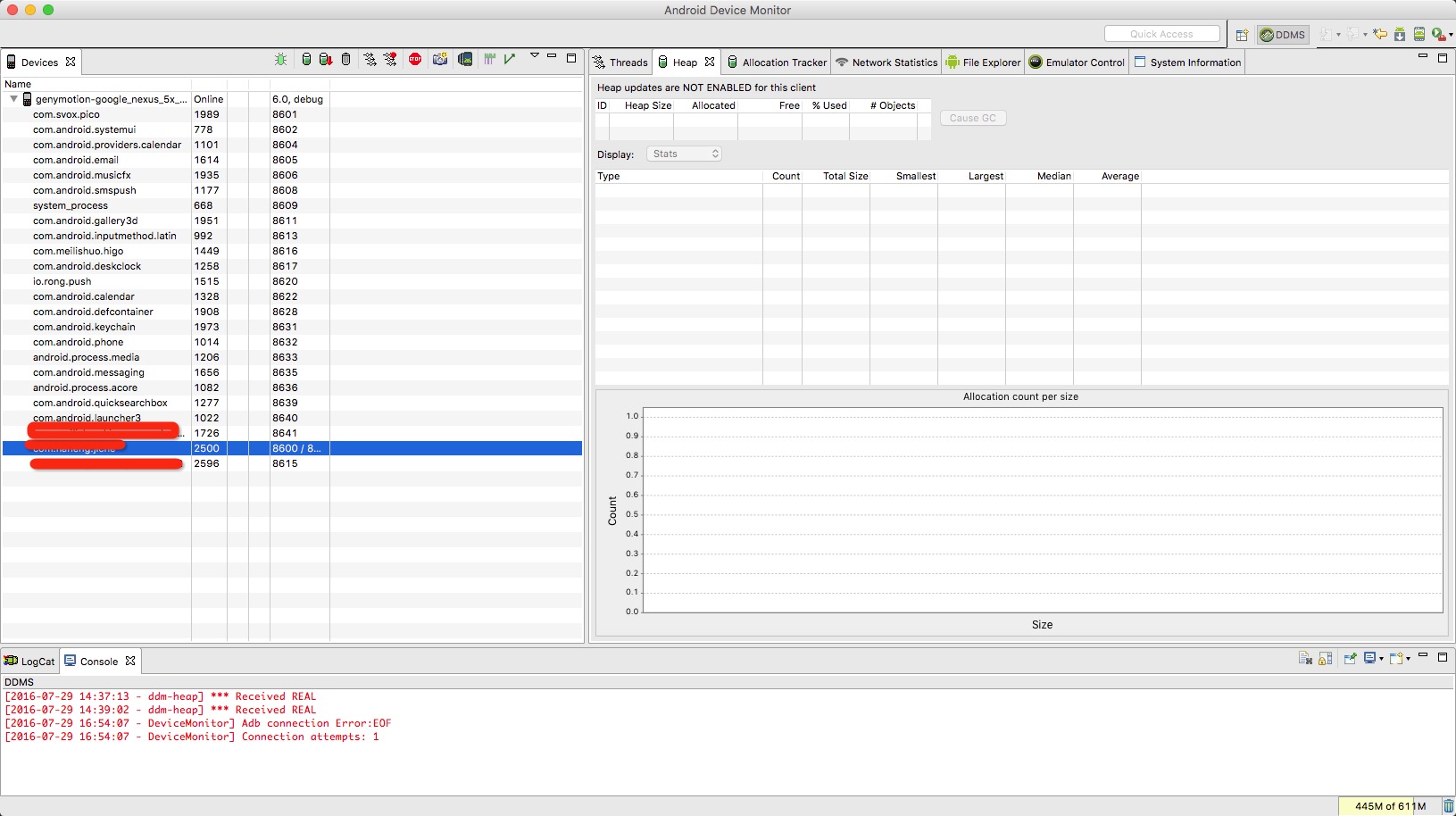The width and height of the screenshot is (1456, 816).
Task: Click the Screen Capture camera icon
Action: click(x=440, y=60)
